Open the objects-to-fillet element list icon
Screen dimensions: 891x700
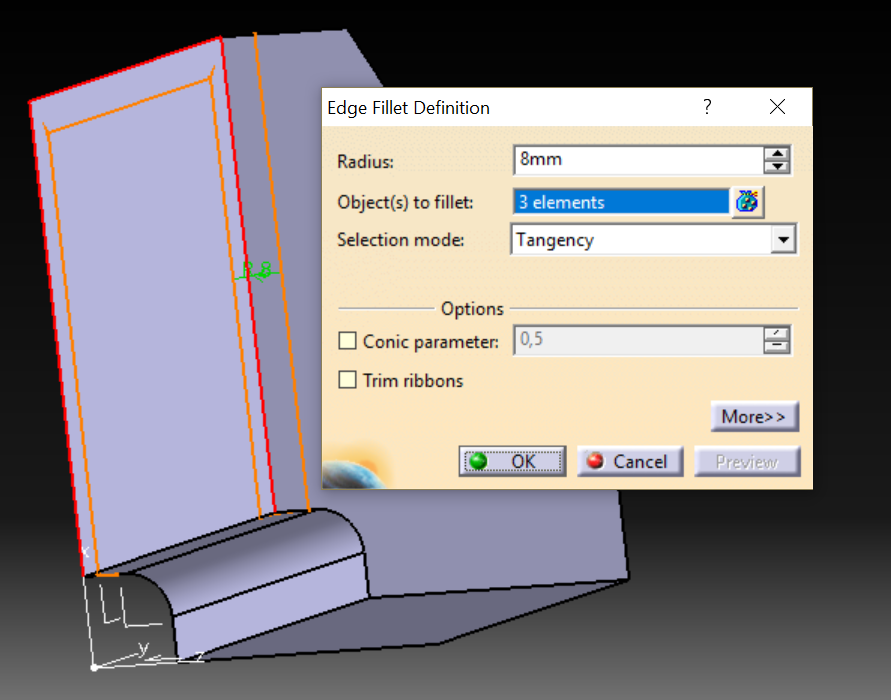[x=747, y=202]
